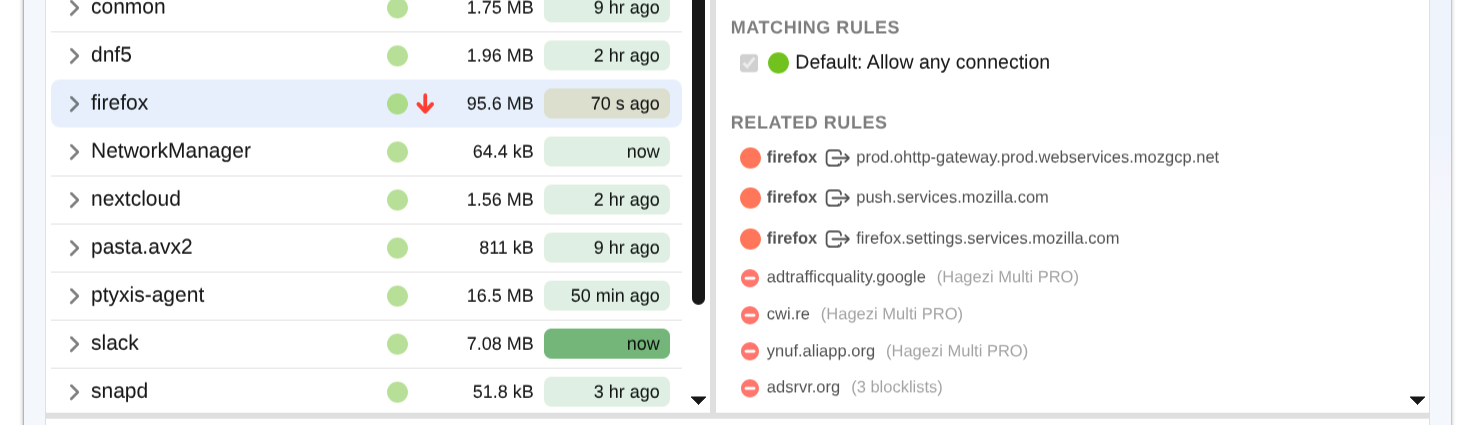Screen dimensions: 1475x425
Task: Click the '70 s ago' badge for firefox
Action: point(607,103)
